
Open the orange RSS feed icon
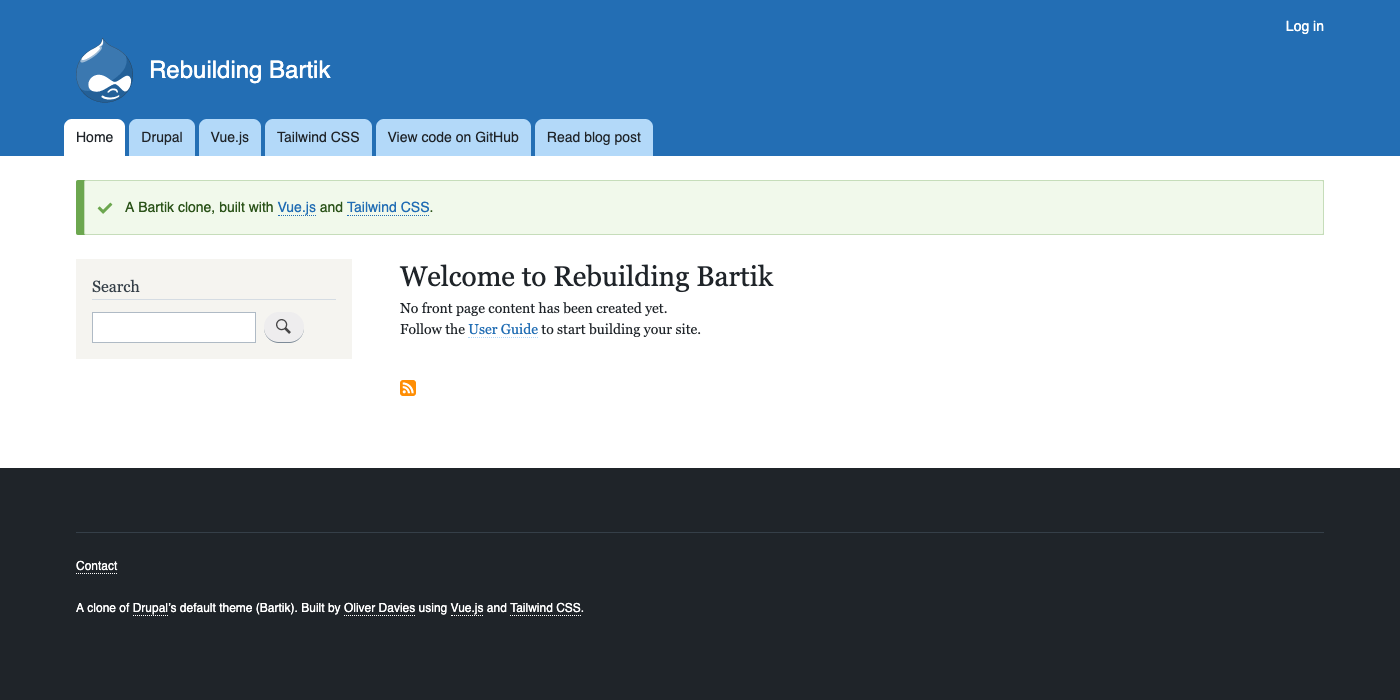pyautogui.click(x=408, y=388)
